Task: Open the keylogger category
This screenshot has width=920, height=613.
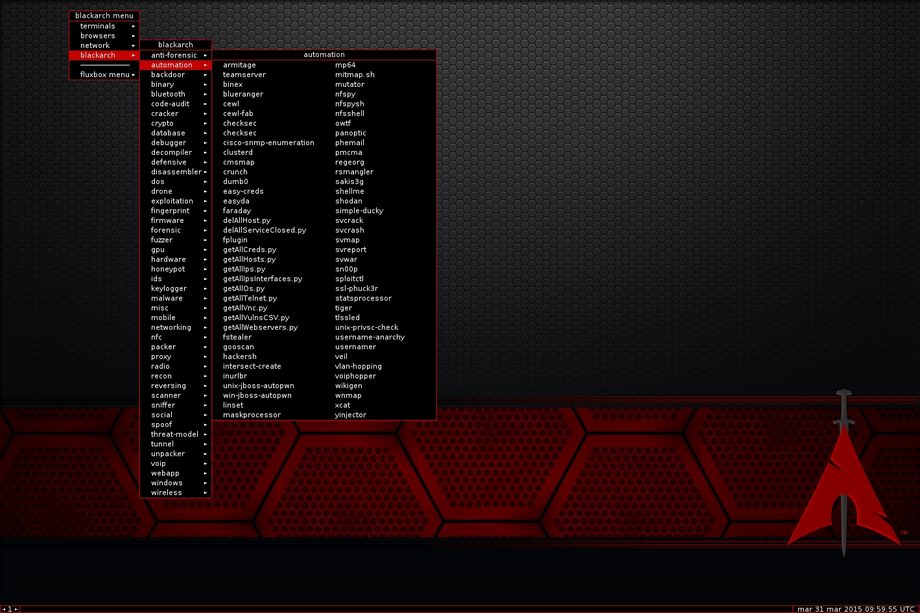Action: (175, 288)
